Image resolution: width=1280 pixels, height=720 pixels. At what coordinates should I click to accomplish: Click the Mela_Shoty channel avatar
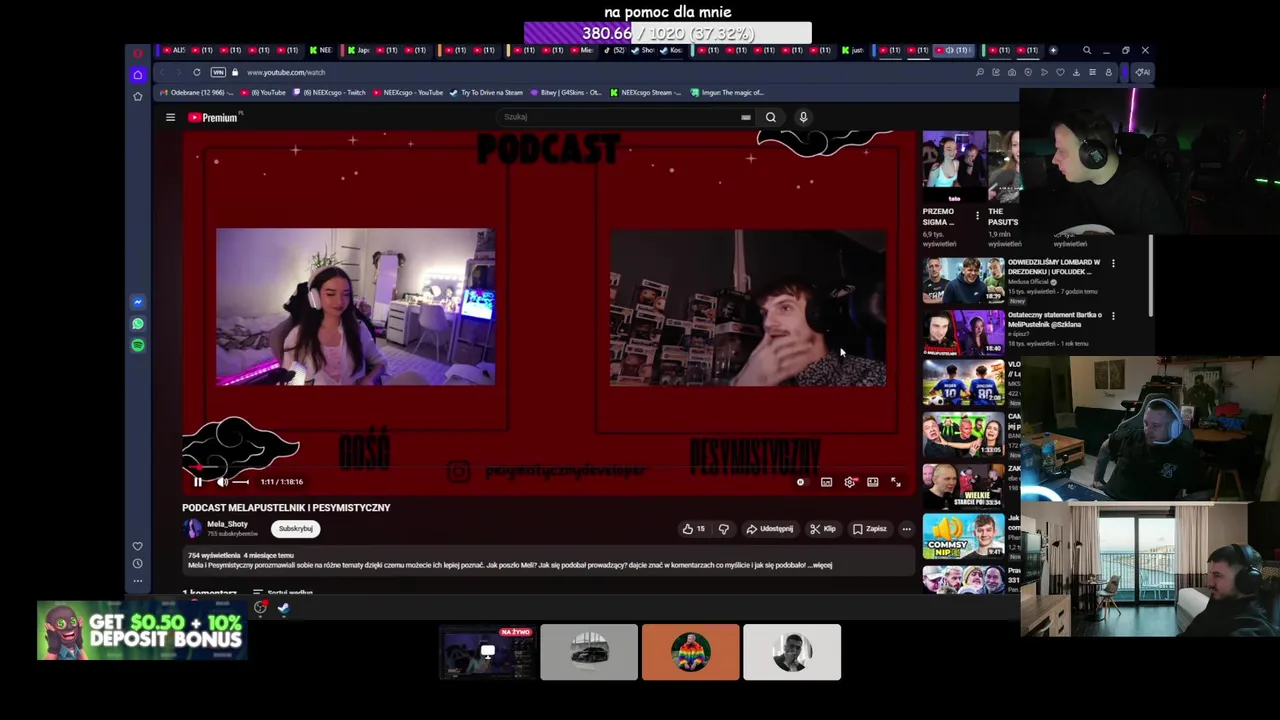pyautogui.click(x=192, y=528)
